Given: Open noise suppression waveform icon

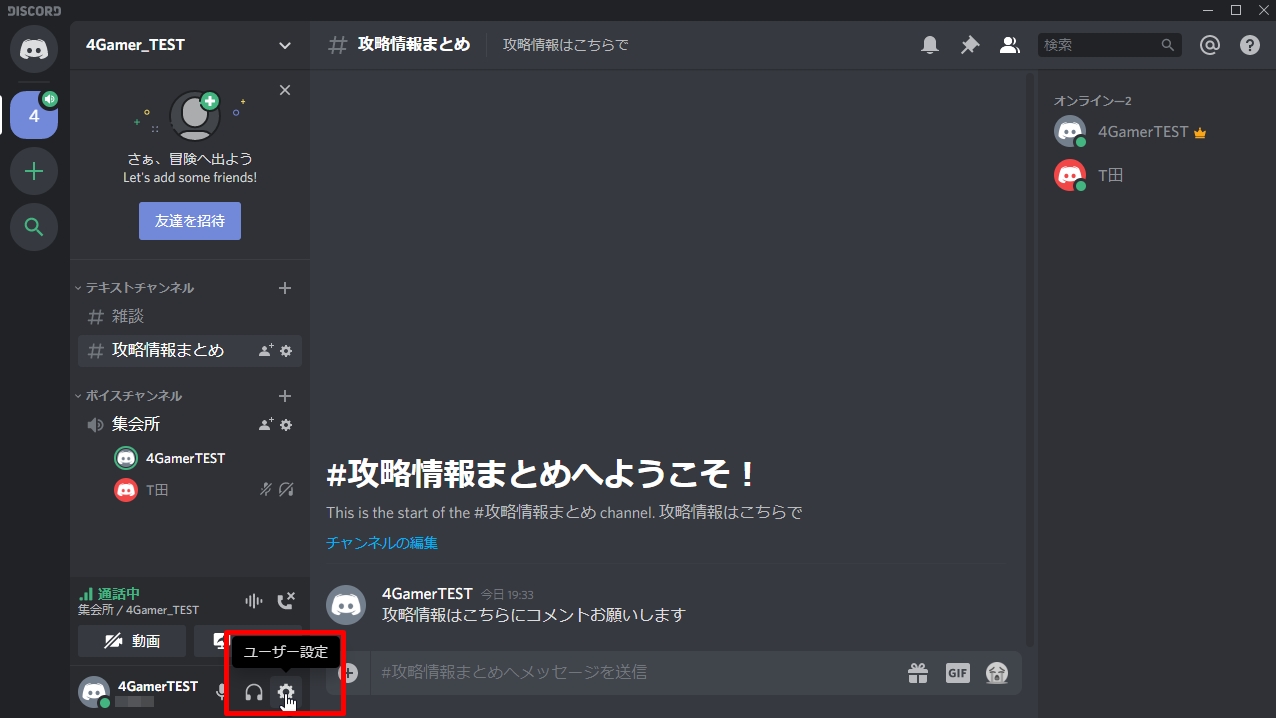Looking at the screenshot, I should (254, 601).
